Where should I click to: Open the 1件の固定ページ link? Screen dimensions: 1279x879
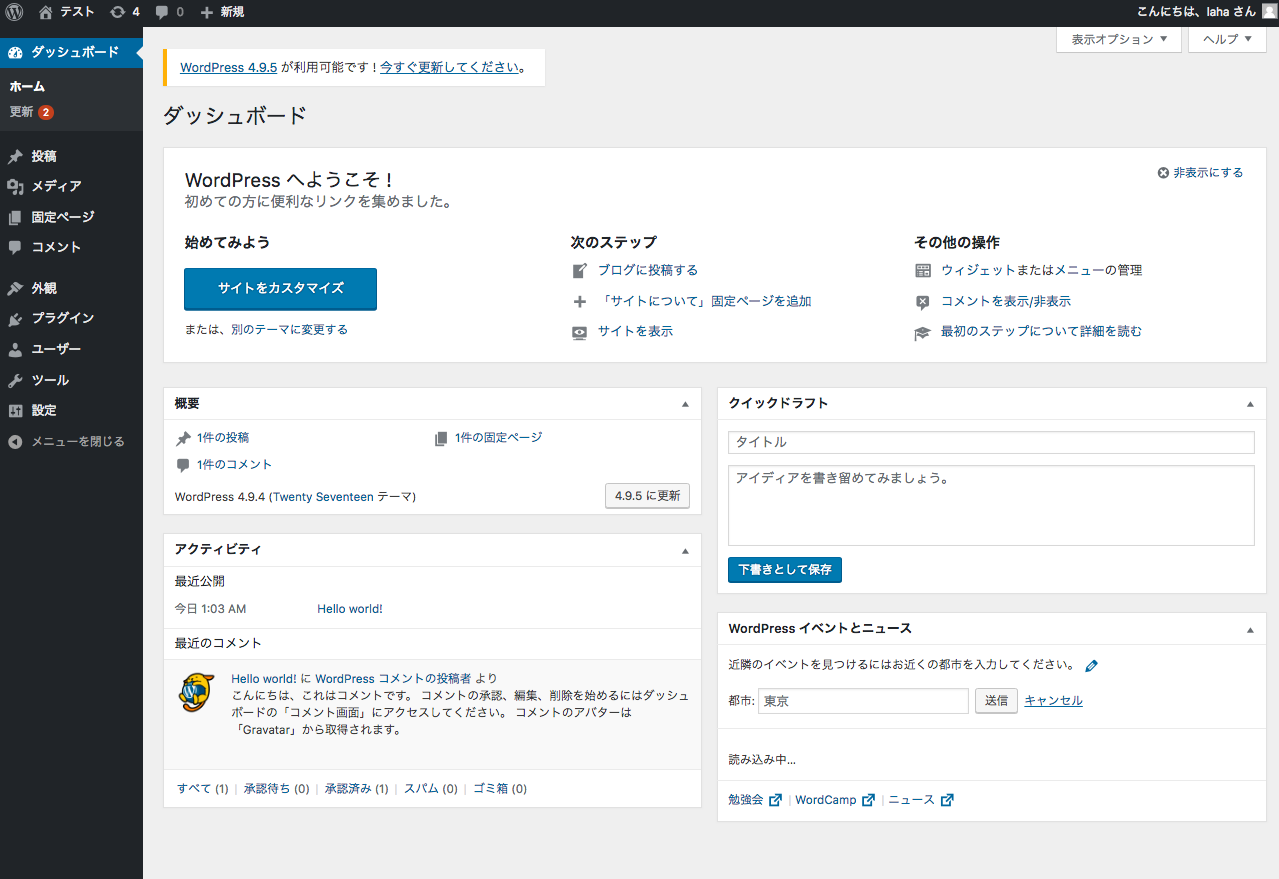(498, 438)
